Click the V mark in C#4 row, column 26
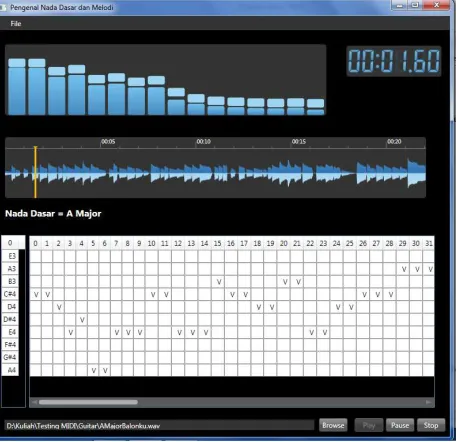Image resolution: width=460 pixels, height=442 pixels. coord(364,295)
